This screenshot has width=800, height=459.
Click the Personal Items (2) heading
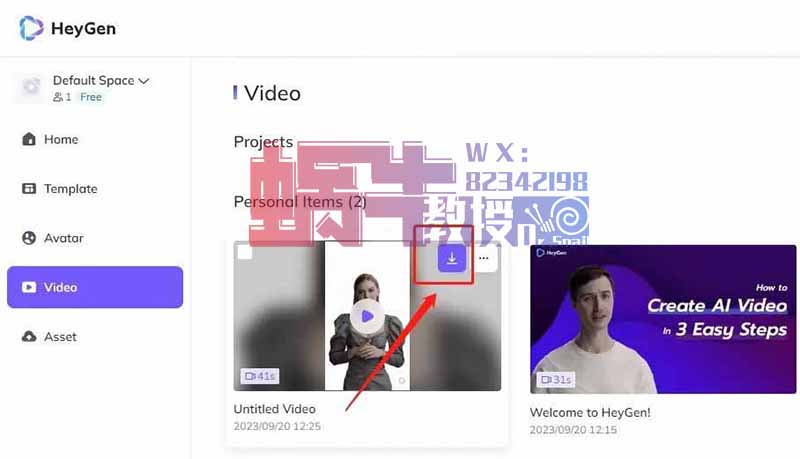click(300, 202)
